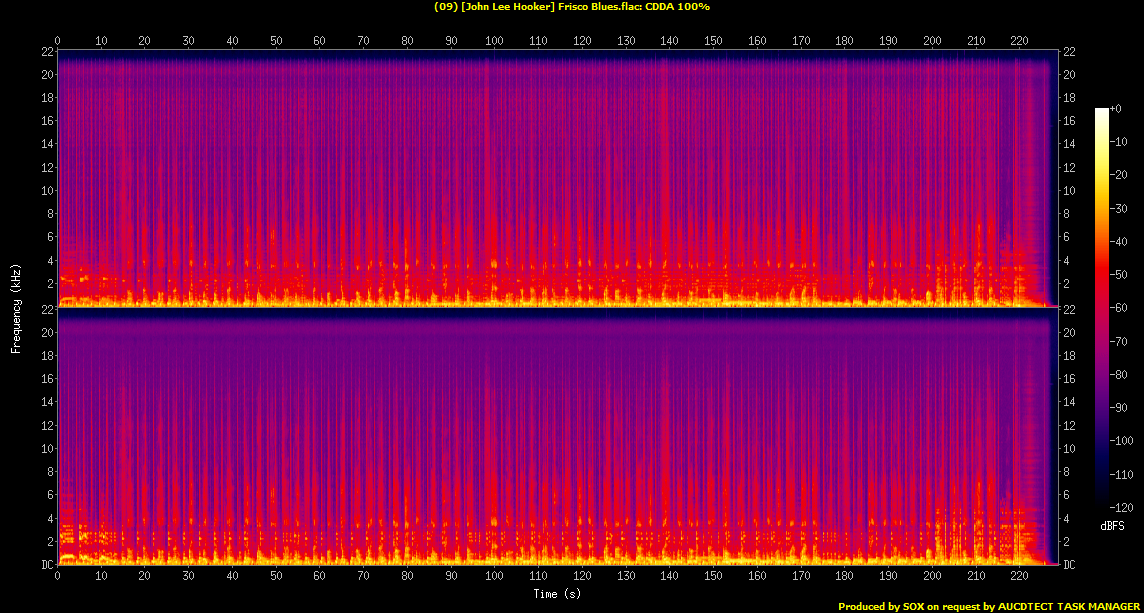The image size is (1144, 613).
Task: Click the "Frequency (kHz)" axis label
Action: coord(15,308)
